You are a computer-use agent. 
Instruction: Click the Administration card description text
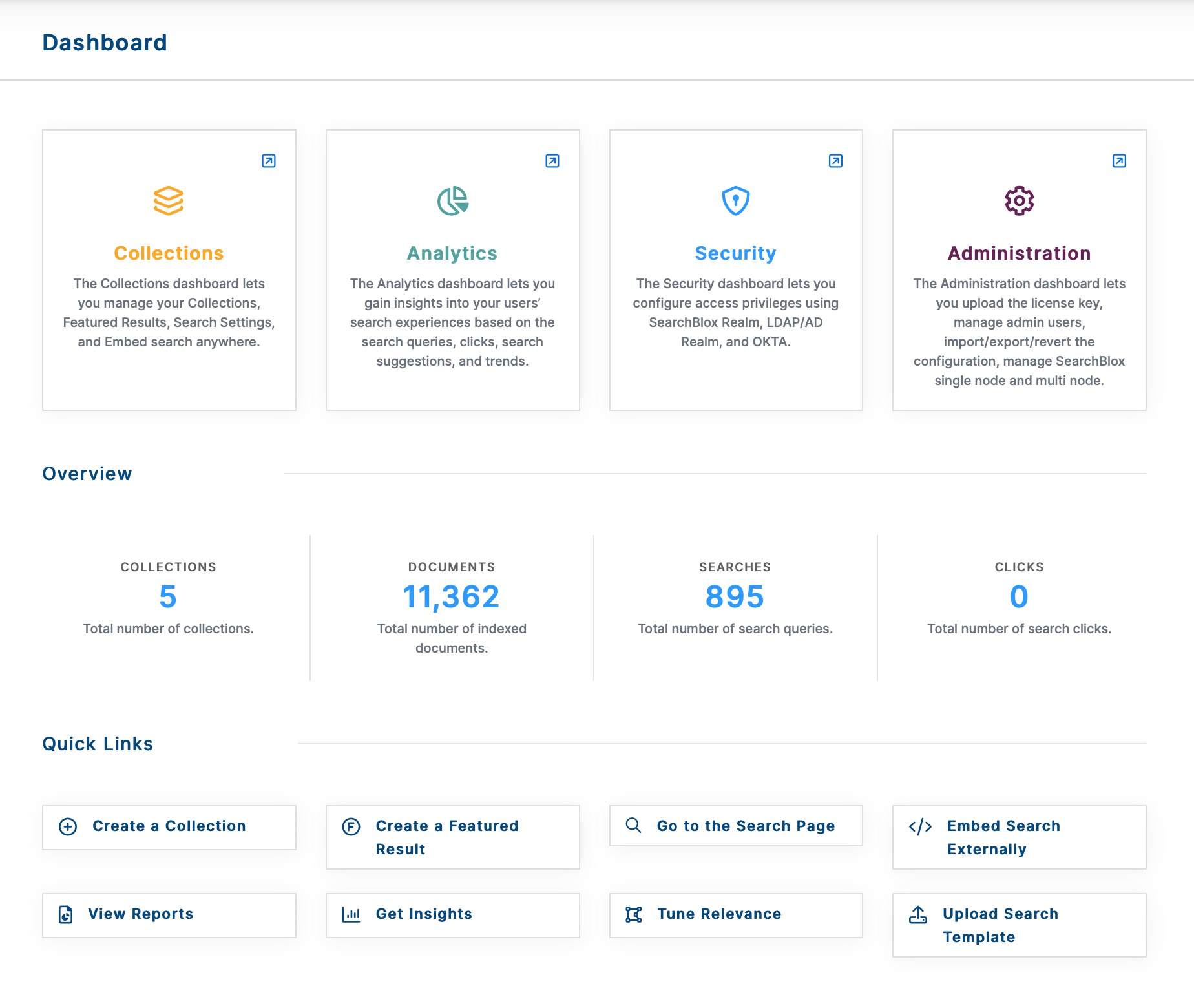(1019, 332)
